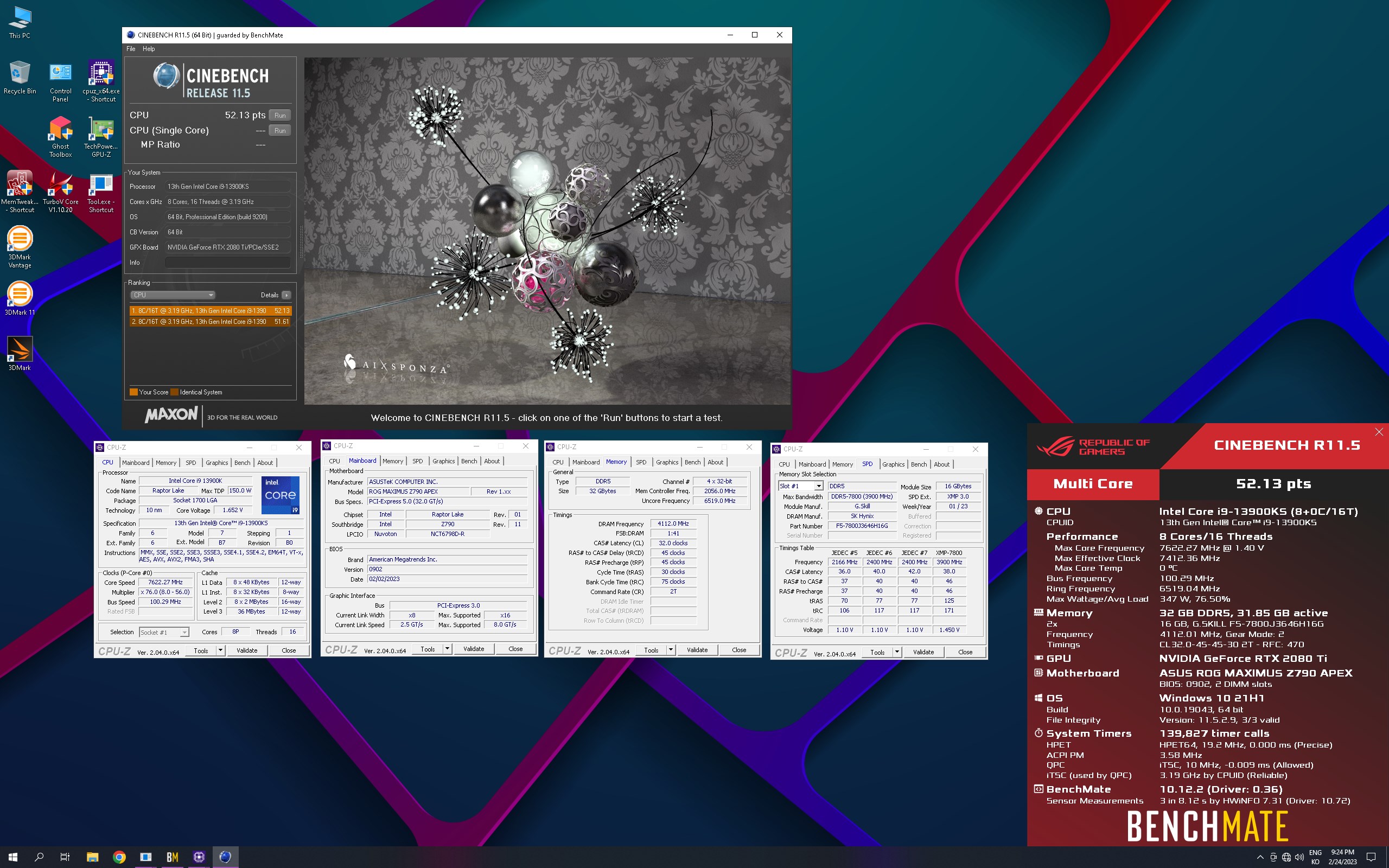Select ranking entry scoring 51.61

(211, 322)
